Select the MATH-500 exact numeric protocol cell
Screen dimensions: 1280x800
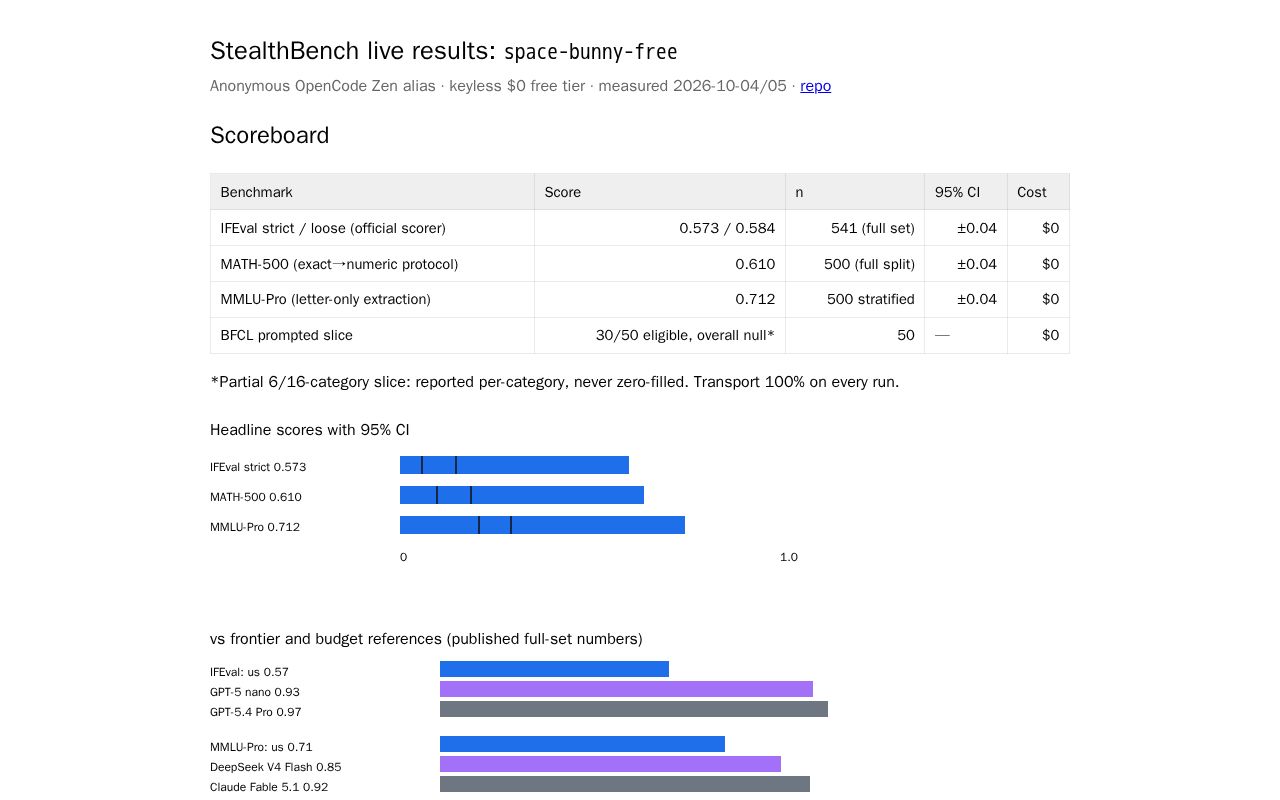point(372,264)
